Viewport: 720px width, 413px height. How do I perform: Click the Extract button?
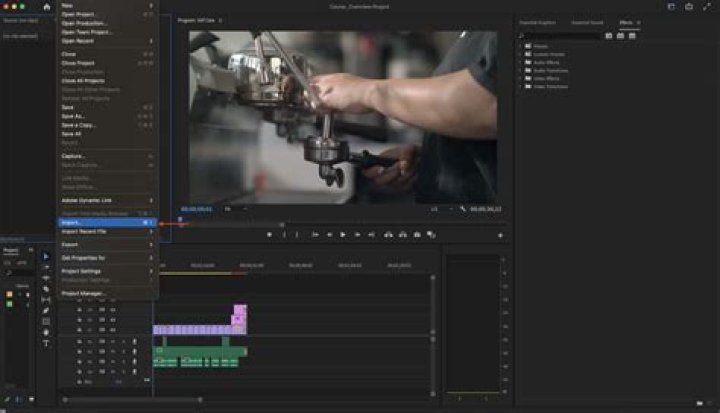403,235
